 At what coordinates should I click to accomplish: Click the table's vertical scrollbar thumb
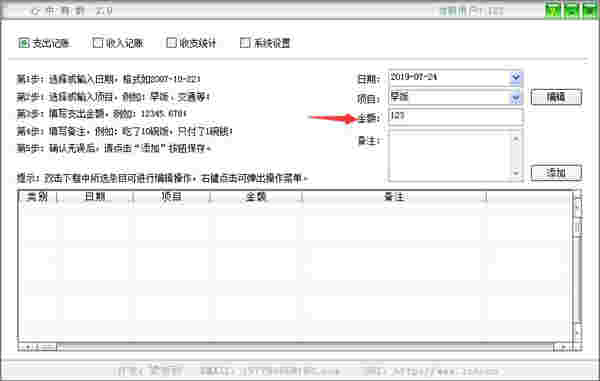578,228
